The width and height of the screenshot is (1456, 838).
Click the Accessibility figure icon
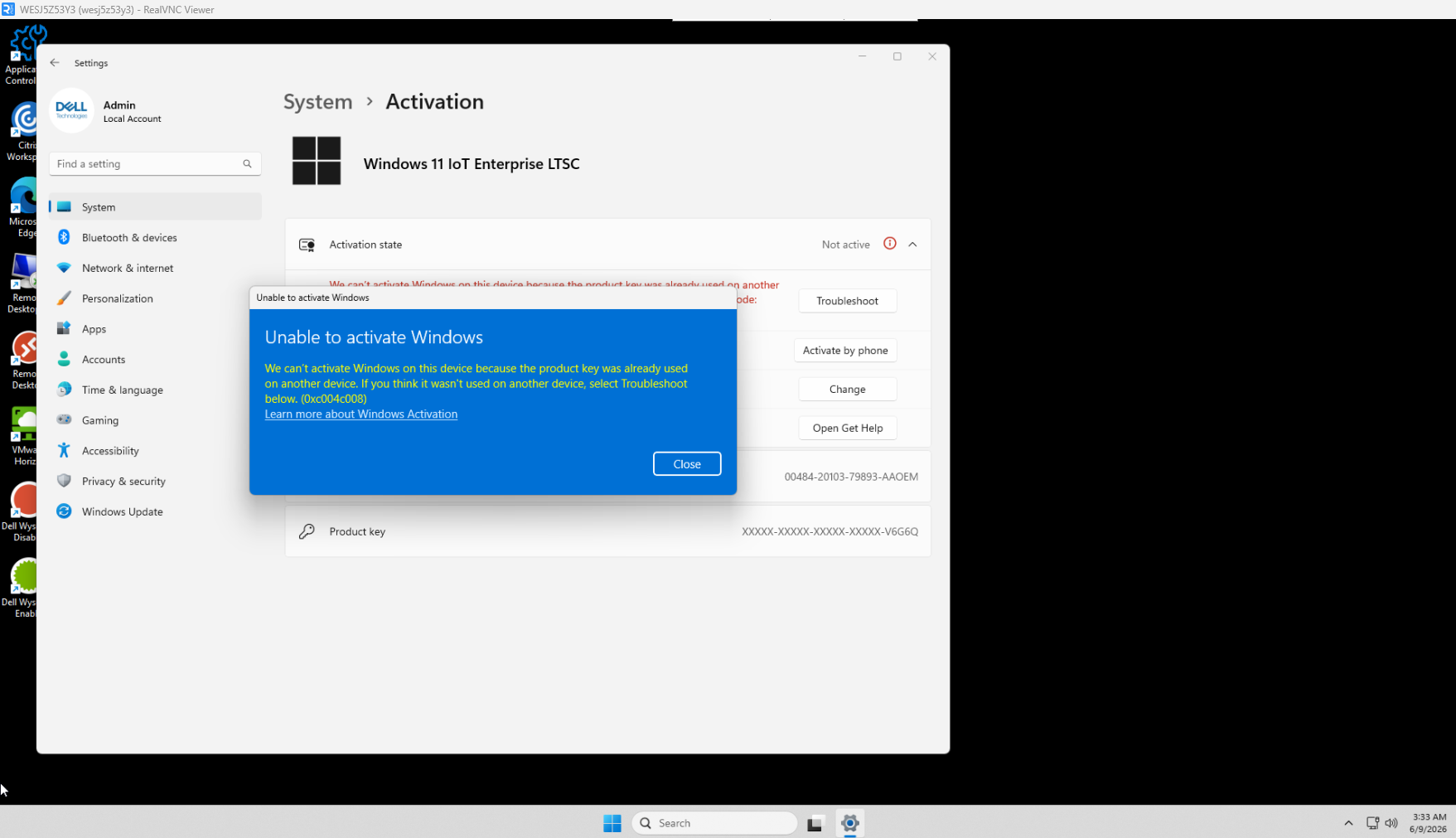click(x=64, y=451)
